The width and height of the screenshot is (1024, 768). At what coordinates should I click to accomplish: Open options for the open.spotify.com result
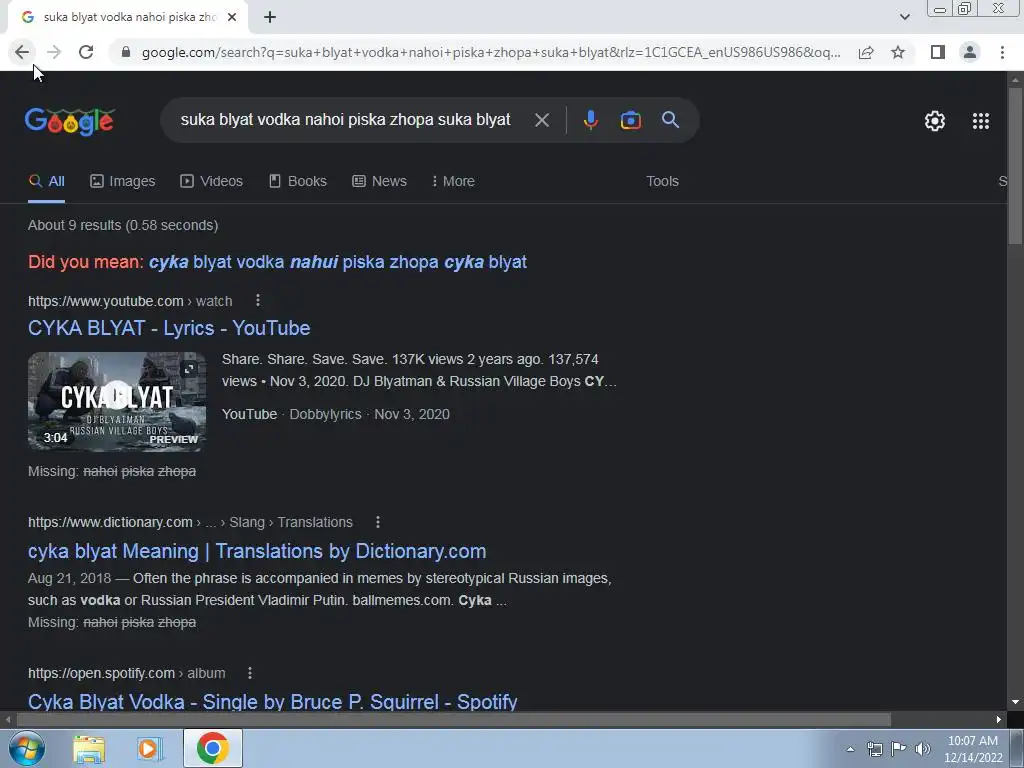pos(249,673)
